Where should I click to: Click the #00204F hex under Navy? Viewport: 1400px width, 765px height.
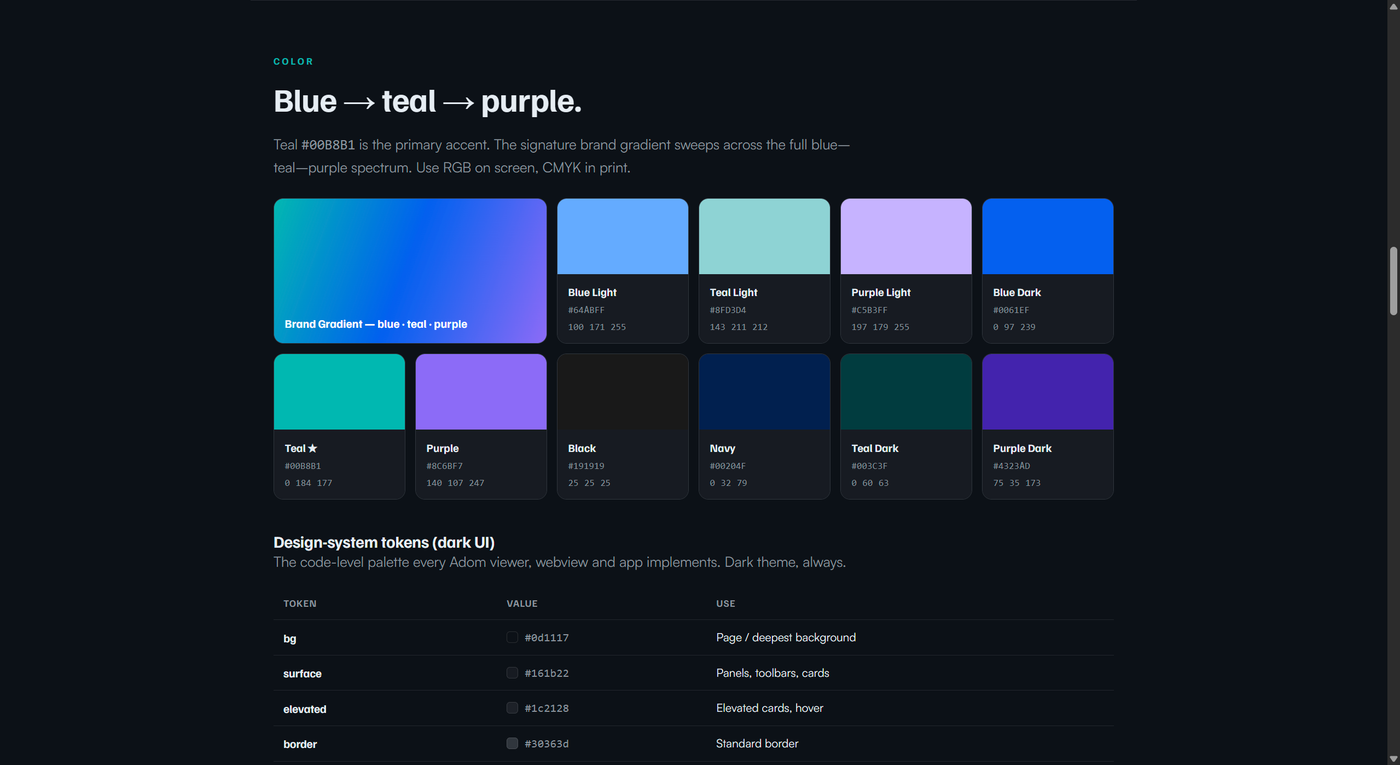point(728,466)
